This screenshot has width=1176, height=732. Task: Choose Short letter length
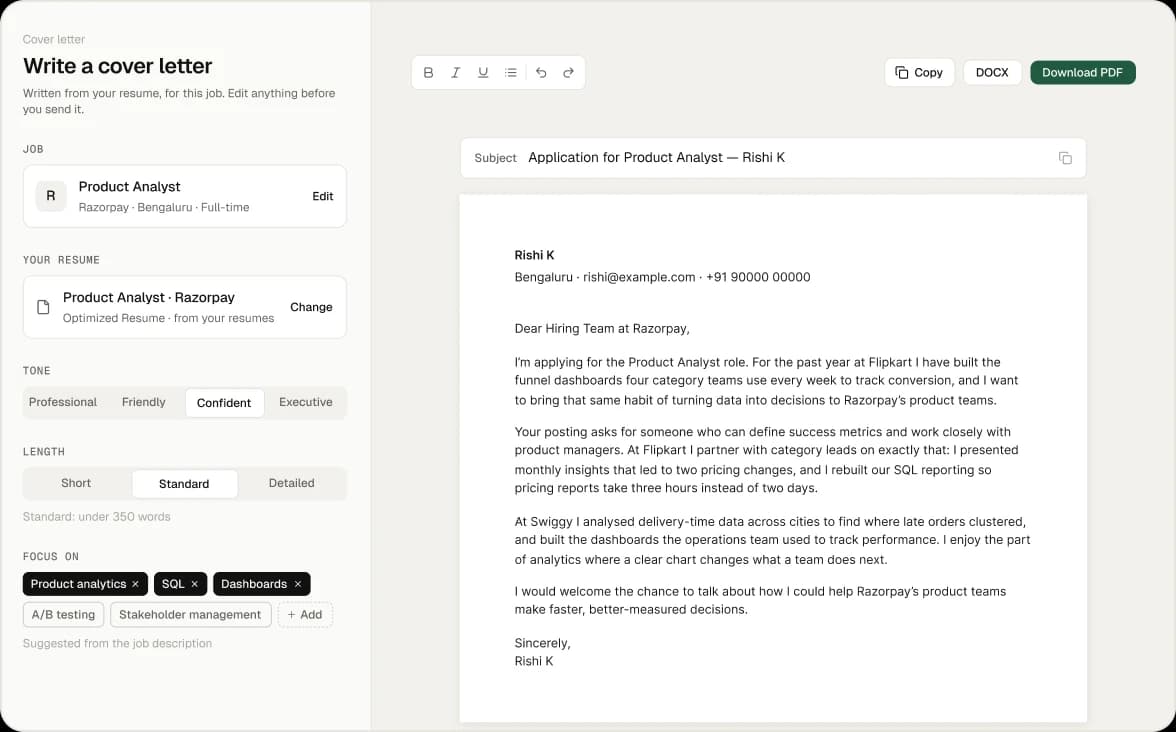tap(76, 483)
